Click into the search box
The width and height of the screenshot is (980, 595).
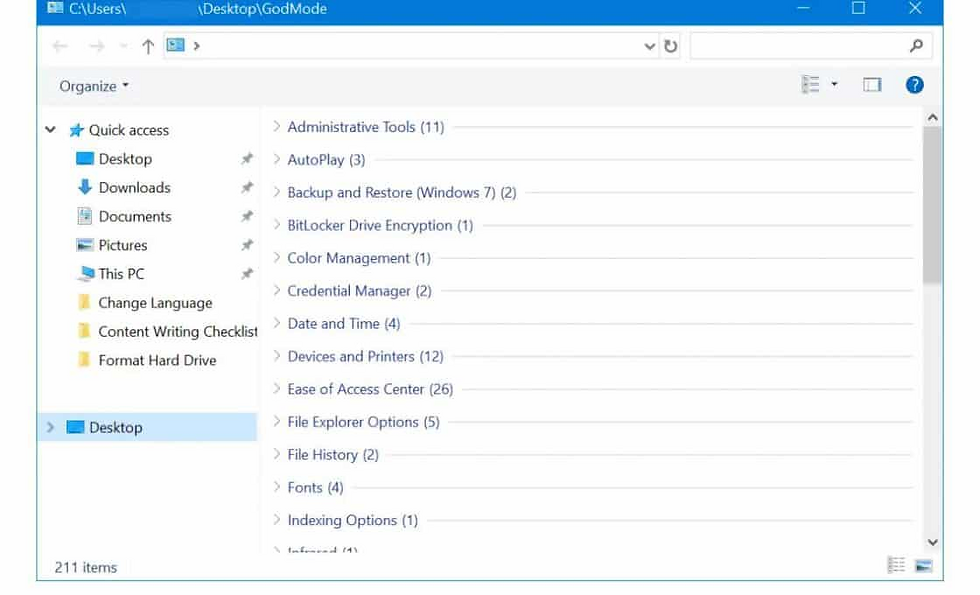tap(811, 46)
